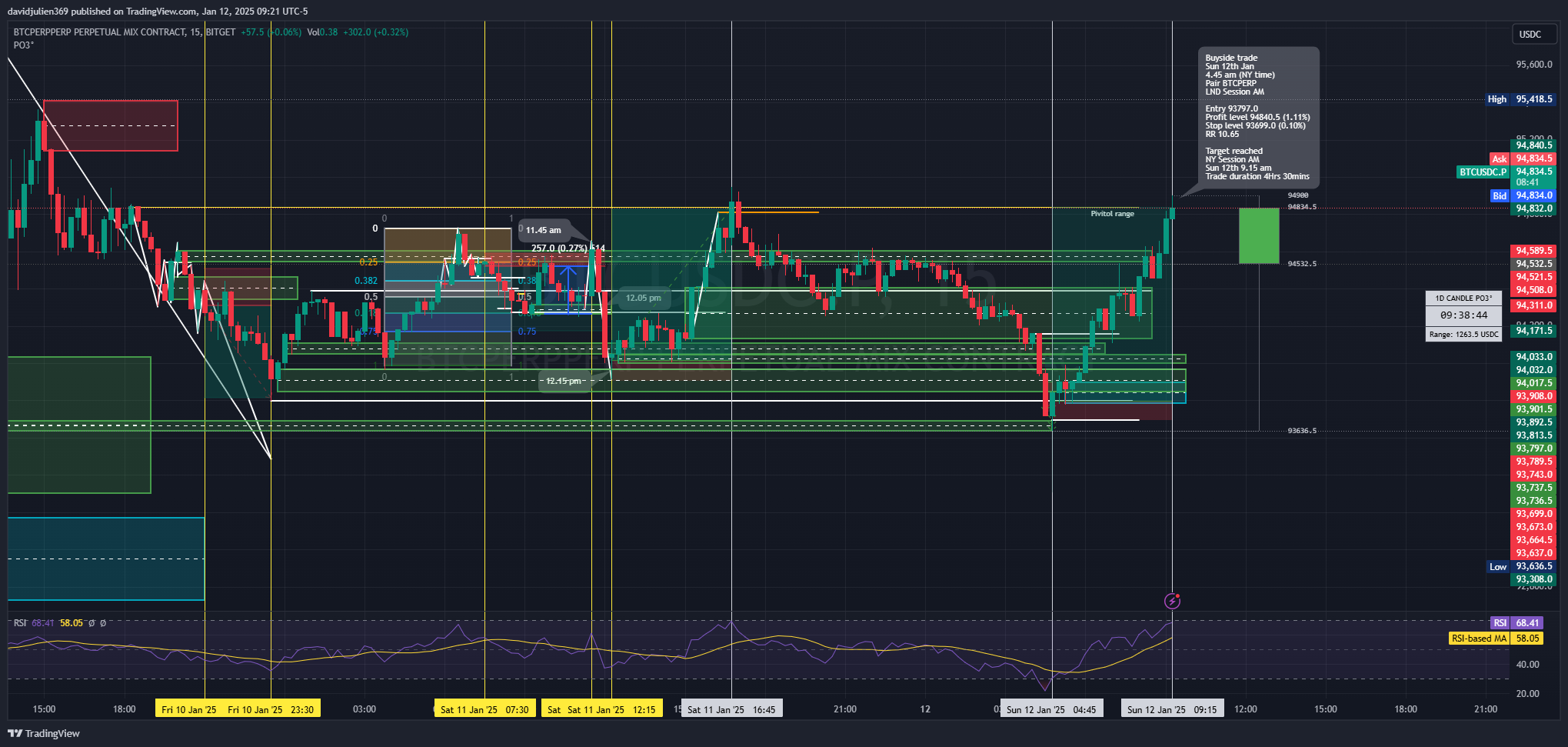Select the Buyside trade note callout
The width and height of the screenshot is (1568, 747).
click(x=1258, y=117)
